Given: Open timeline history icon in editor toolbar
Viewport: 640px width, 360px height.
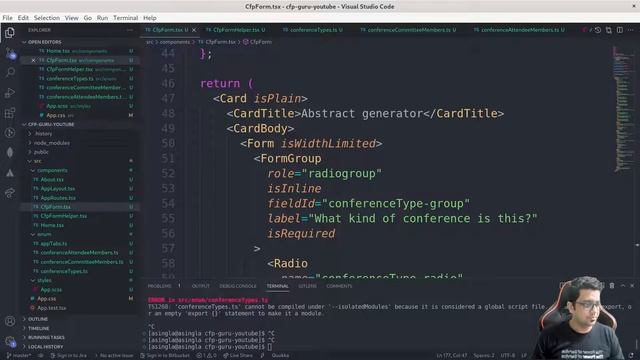Looking at the screenshot, I should click(x=598, y=30).
